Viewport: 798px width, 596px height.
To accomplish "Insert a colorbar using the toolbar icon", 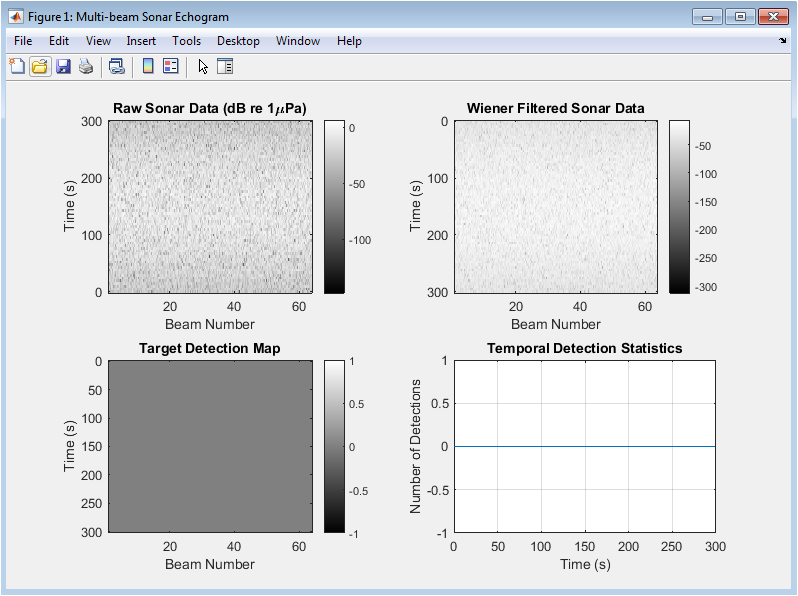I will 148,67.
